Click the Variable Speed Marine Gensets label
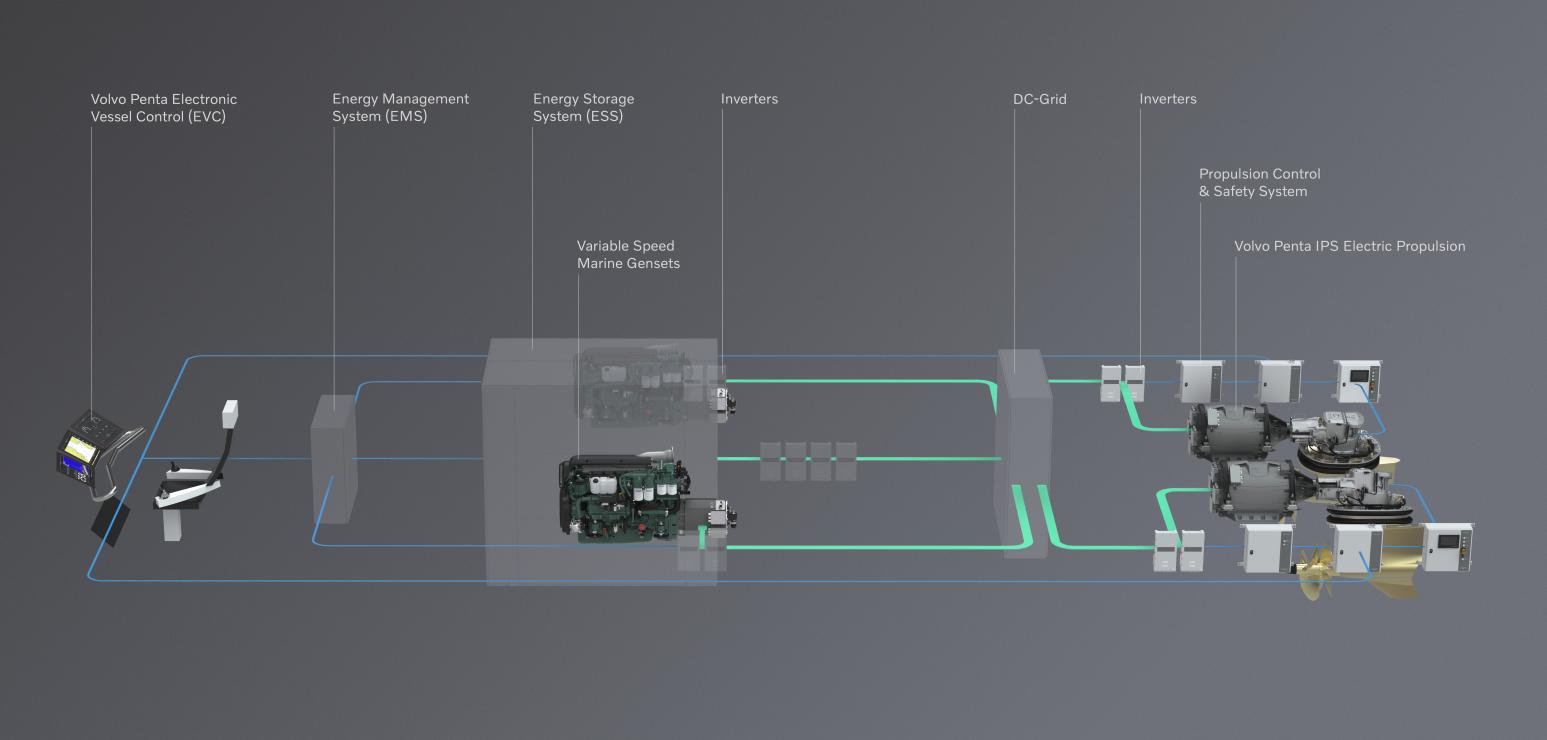This screenshot has height=740, width=1547. point(628,254)
